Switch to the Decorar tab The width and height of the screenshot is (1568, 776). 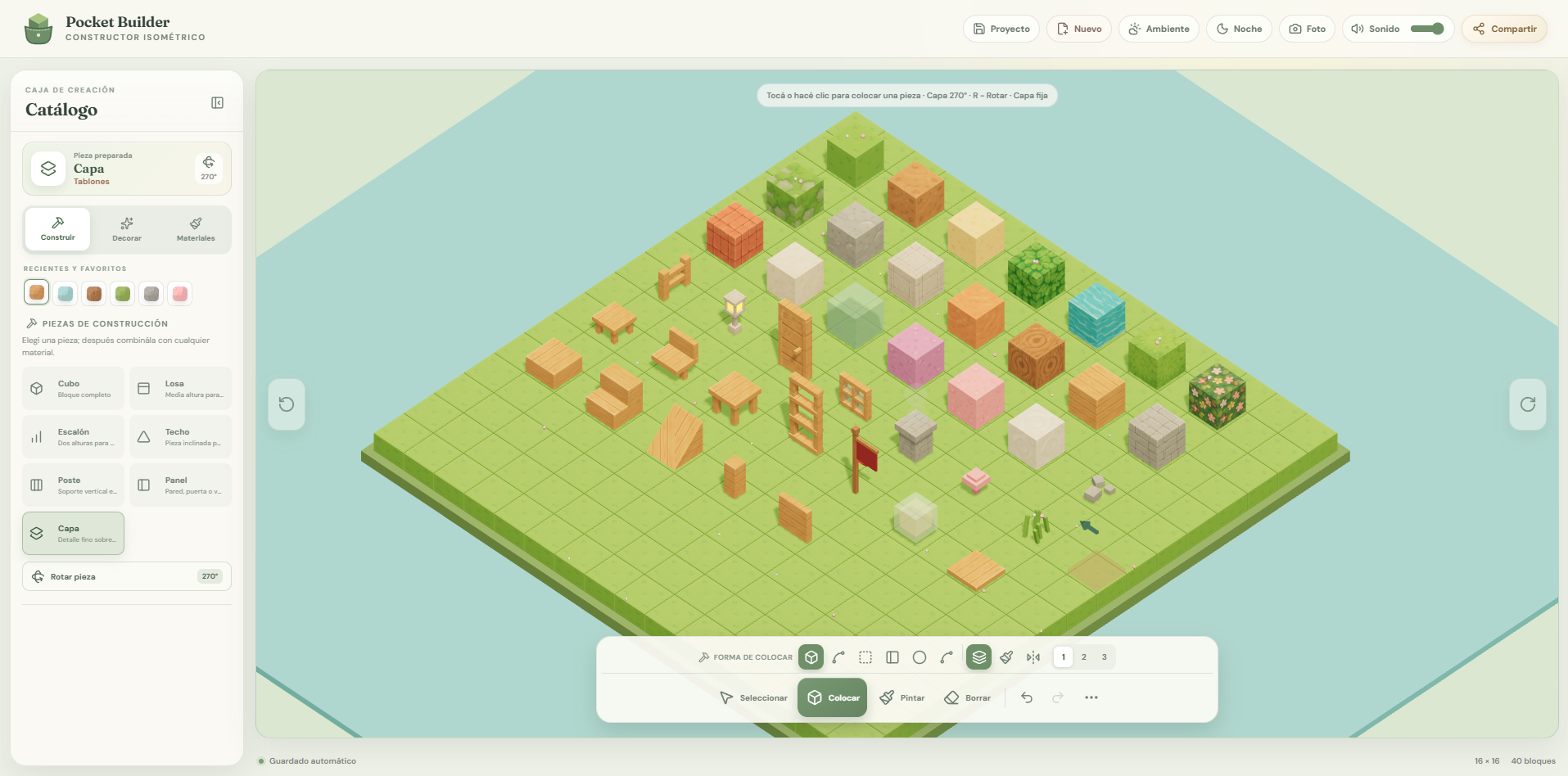click(127, 229)
